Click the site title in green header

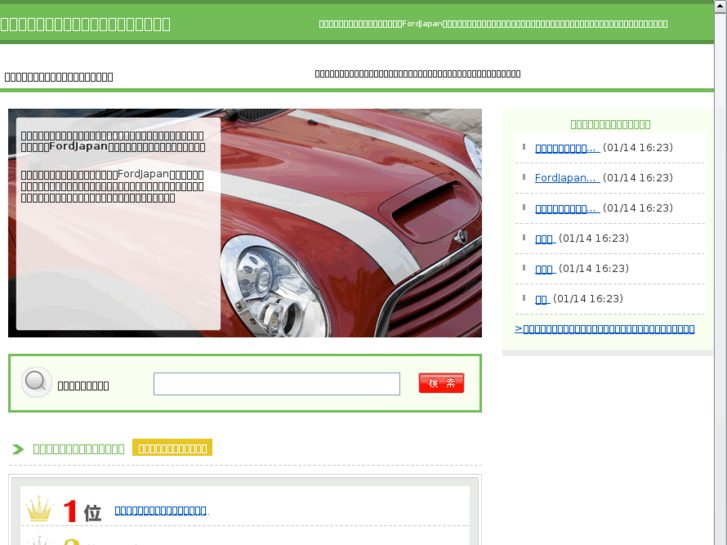click(x=86, y=24)
